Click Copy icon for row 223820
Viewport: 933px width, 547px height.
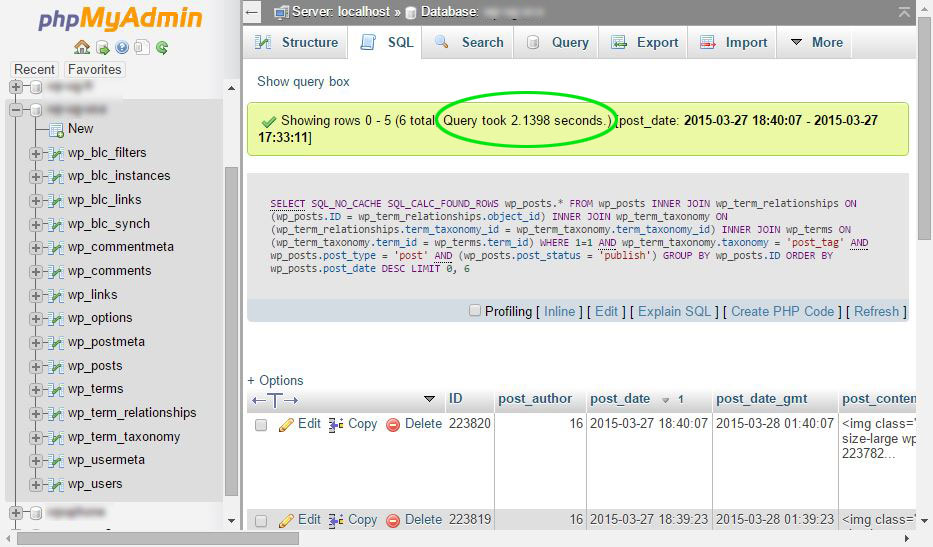[336, 424]
